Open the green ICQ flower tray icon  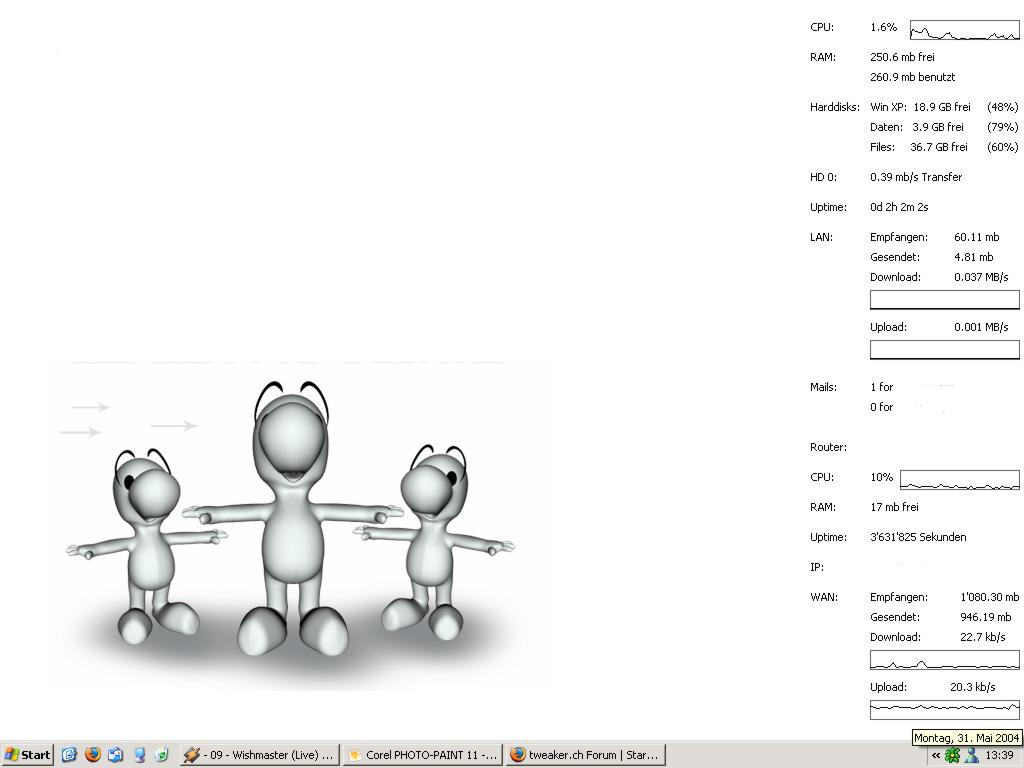[952, 755]
